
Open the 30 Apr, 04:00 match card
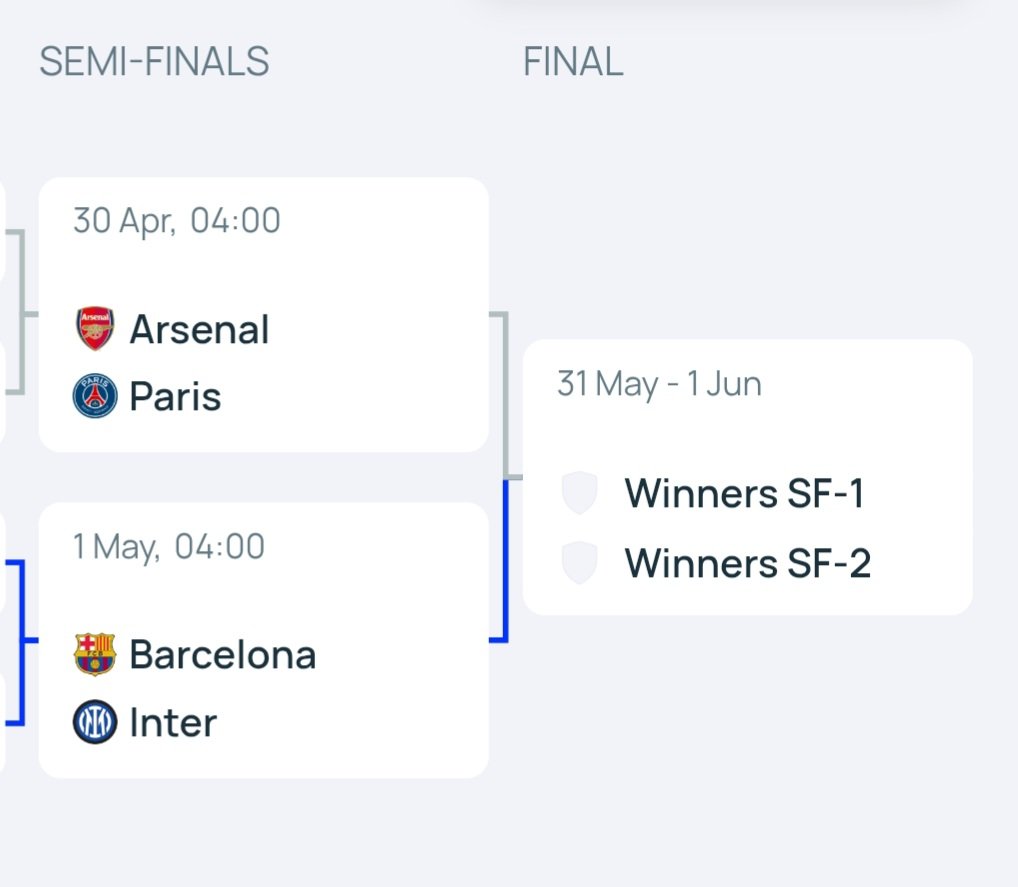point(264,315)
